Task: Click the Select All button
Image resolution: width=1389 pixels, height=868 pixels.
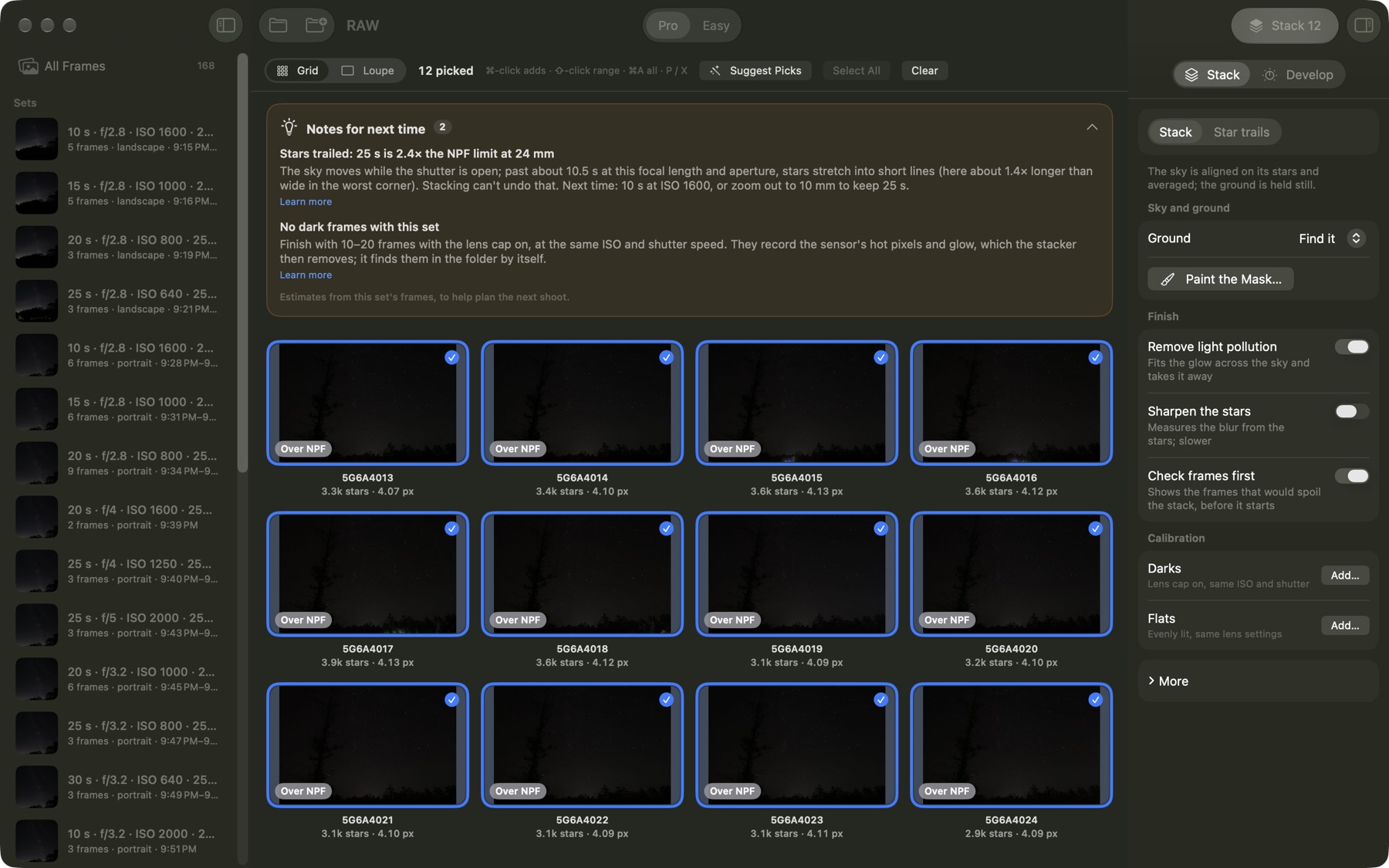Action: [x=857, y=70]
